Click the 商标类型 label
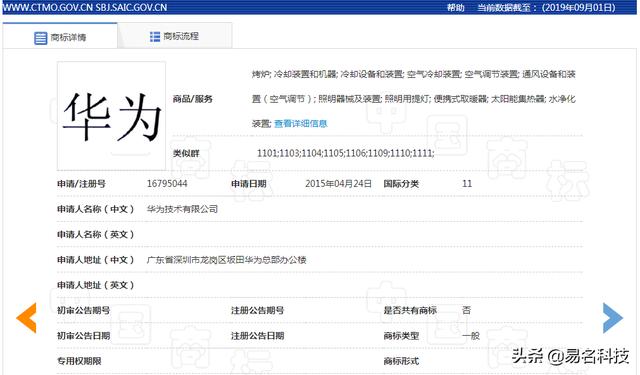Screen dimensions: 640x375 [x=401, y=335]
